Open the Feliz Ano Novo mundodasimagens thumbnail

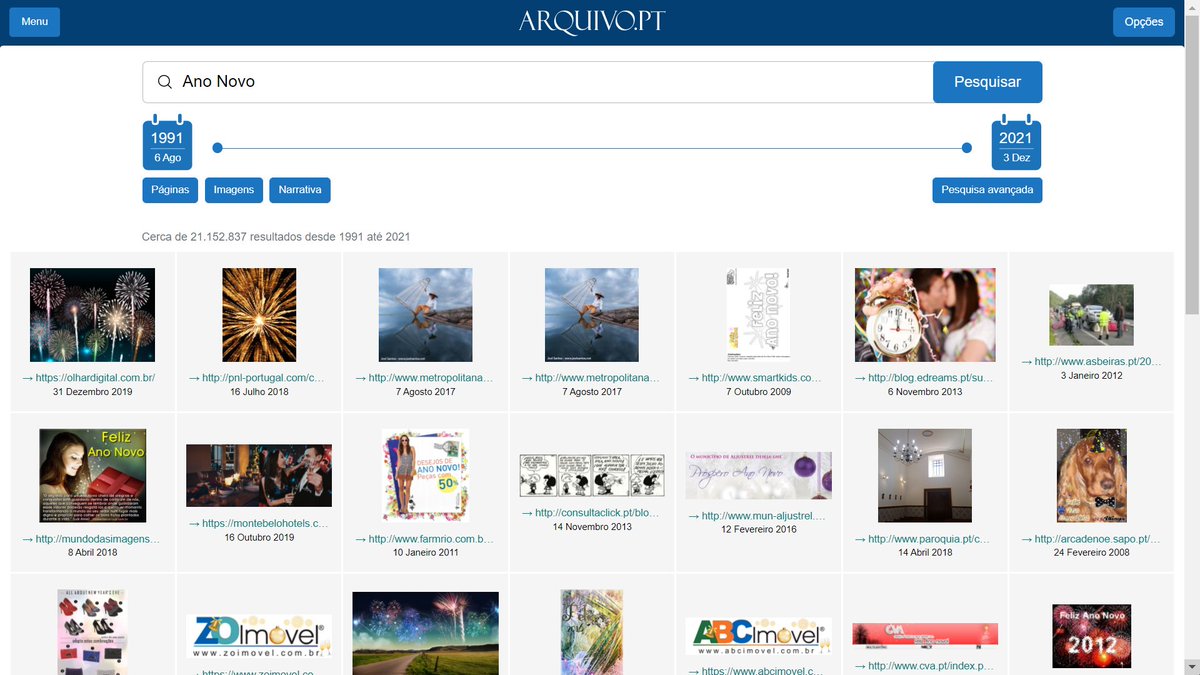coord(92,476)
